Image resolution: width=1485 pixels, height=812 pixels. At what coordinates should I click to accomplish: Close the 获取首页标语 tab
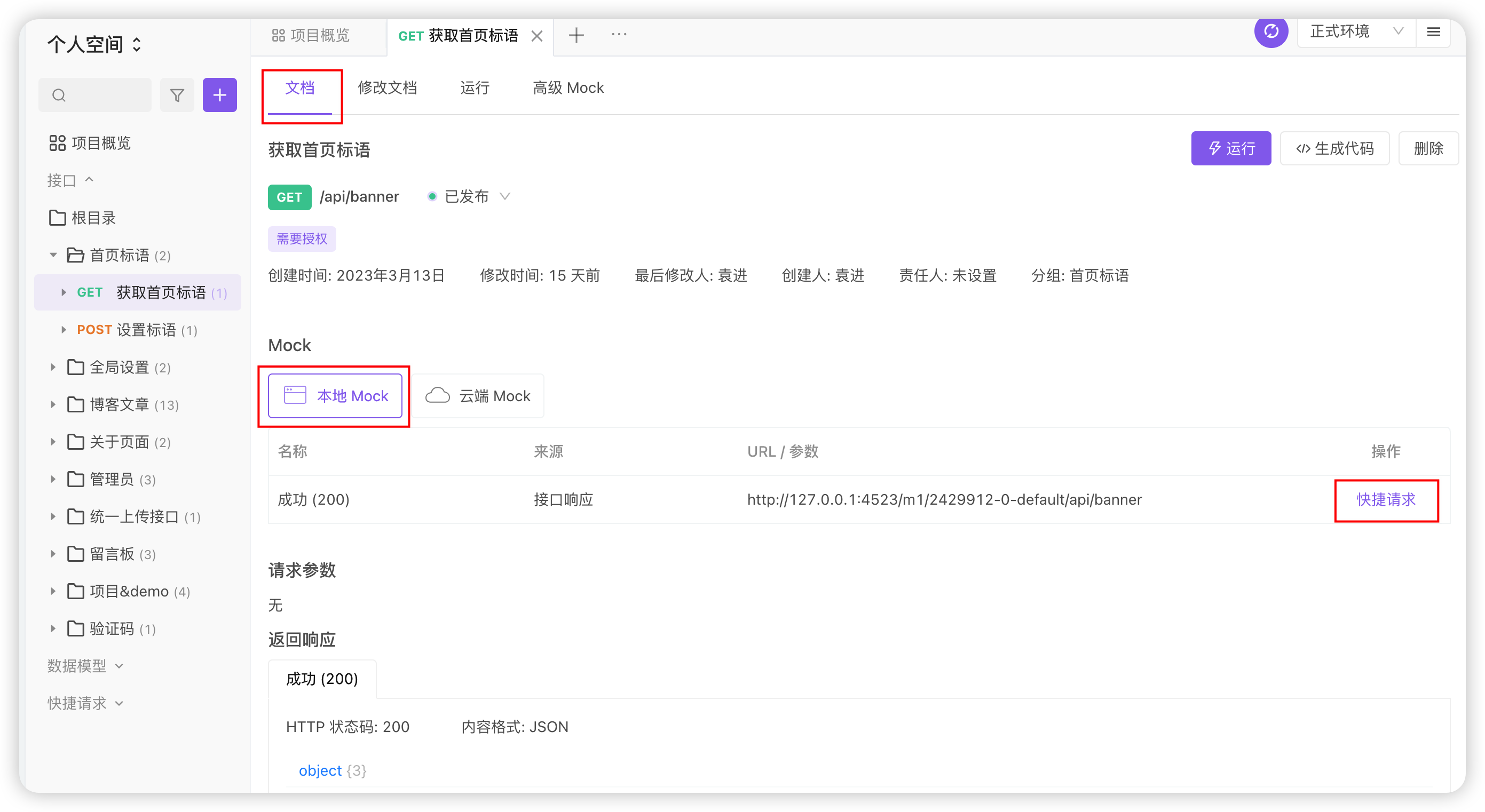point(536,36)
